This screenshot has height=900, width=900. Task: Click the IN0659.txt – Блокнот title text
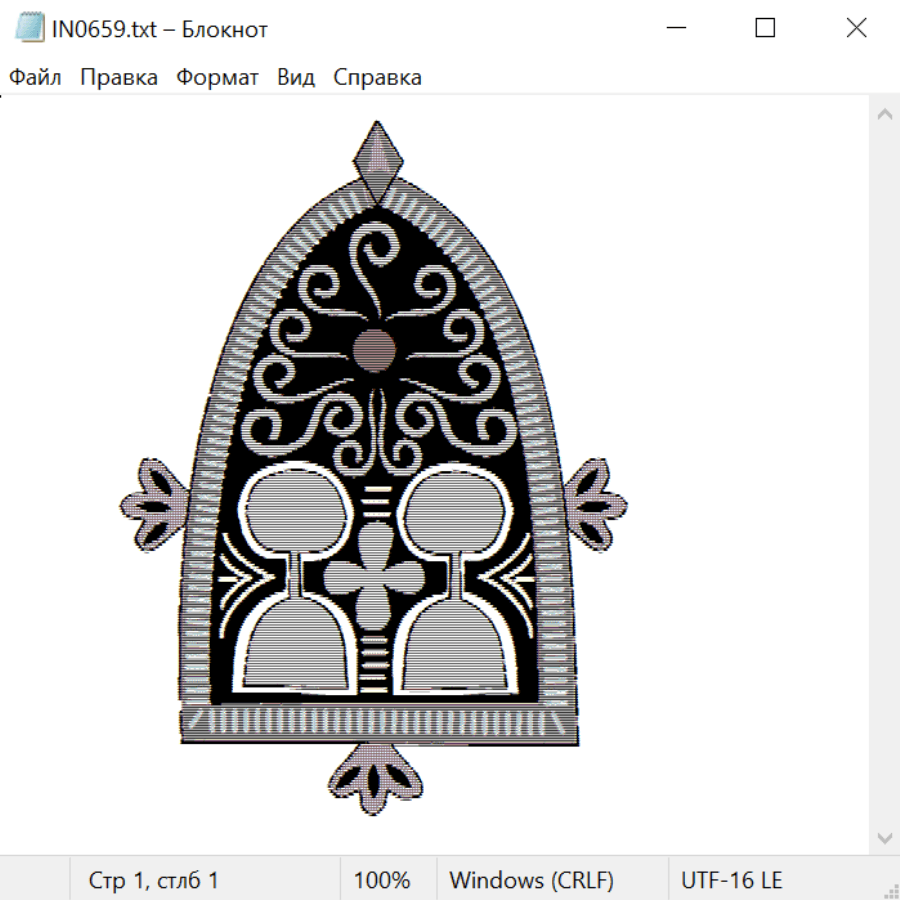click(x=160, y=29)
